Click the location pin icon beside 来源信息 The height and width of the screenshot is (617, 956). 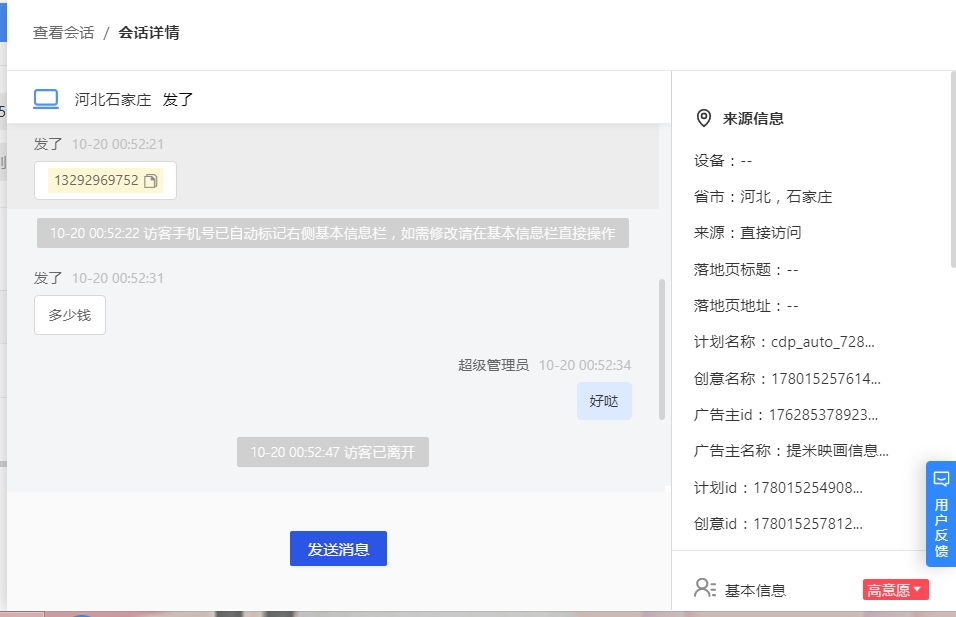pos(704,118)
